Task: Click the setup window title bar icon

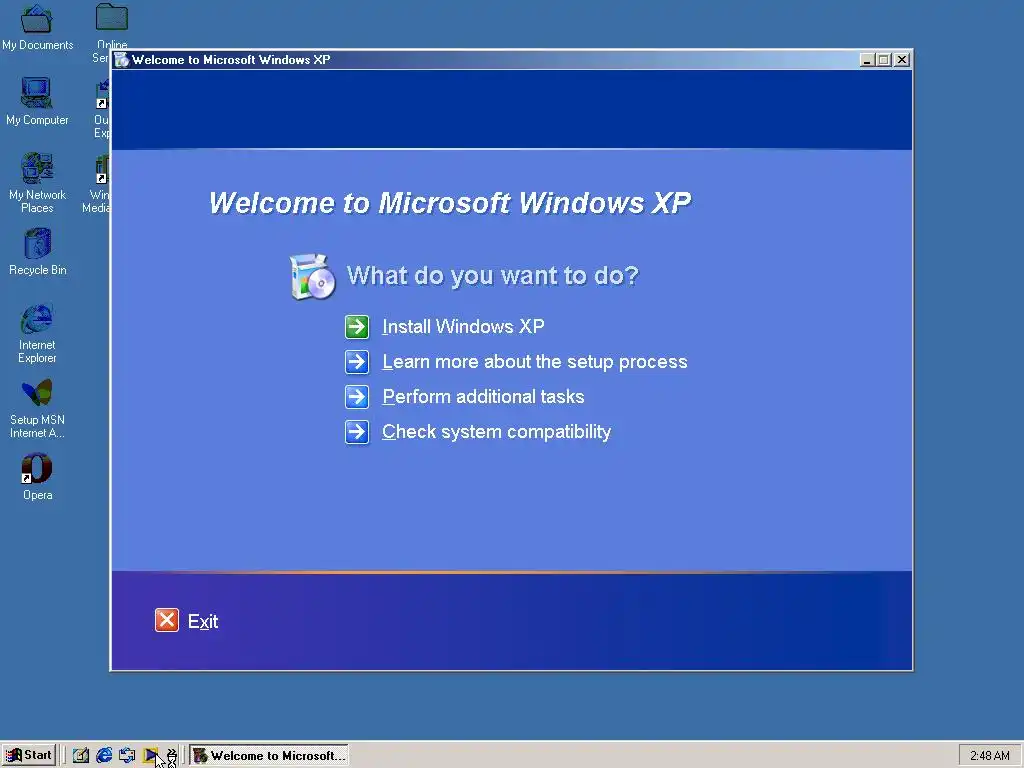Action: tap(121, 60)
